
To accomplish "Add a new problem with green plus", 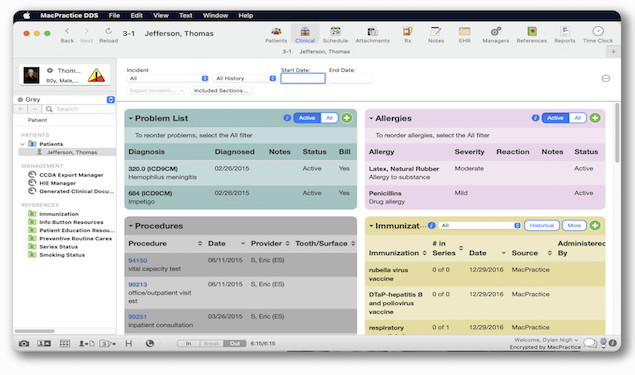I will point(346,118).
